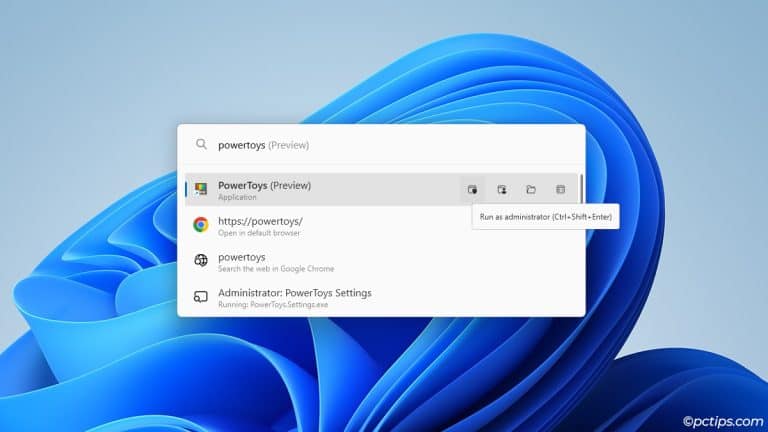Open PowerToys path in console icon

point(560,189)
